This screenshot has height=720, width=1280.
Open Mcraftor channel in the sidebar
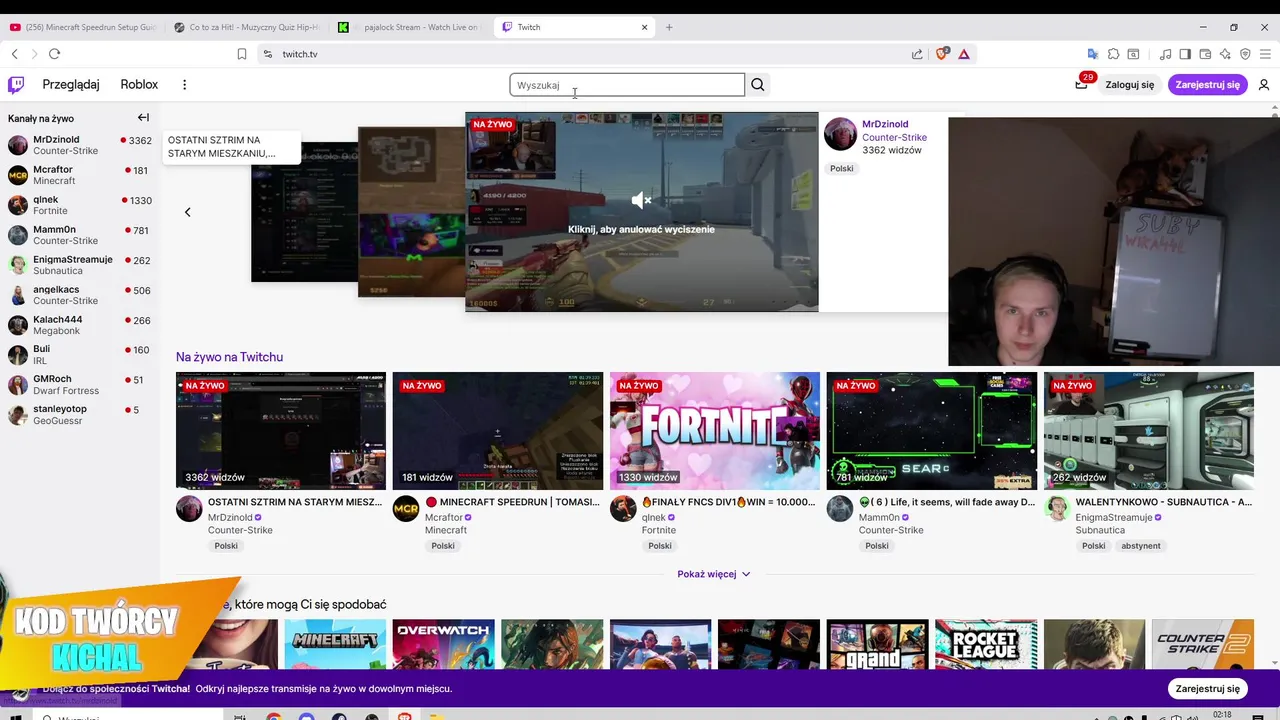80,175
